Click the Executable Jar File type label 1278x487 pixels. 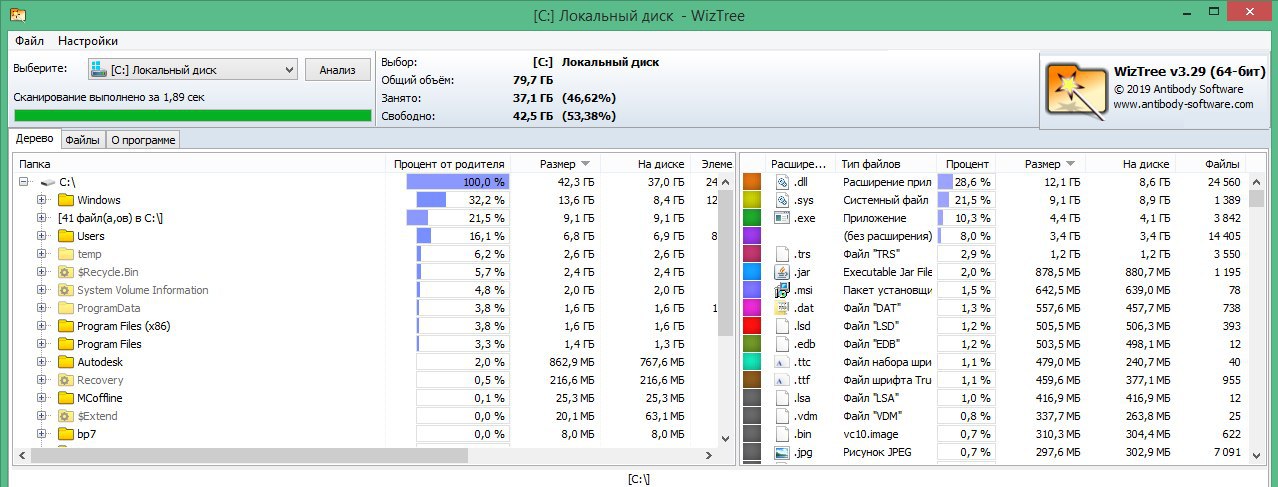pyautogui.click(x=887, y=272)
